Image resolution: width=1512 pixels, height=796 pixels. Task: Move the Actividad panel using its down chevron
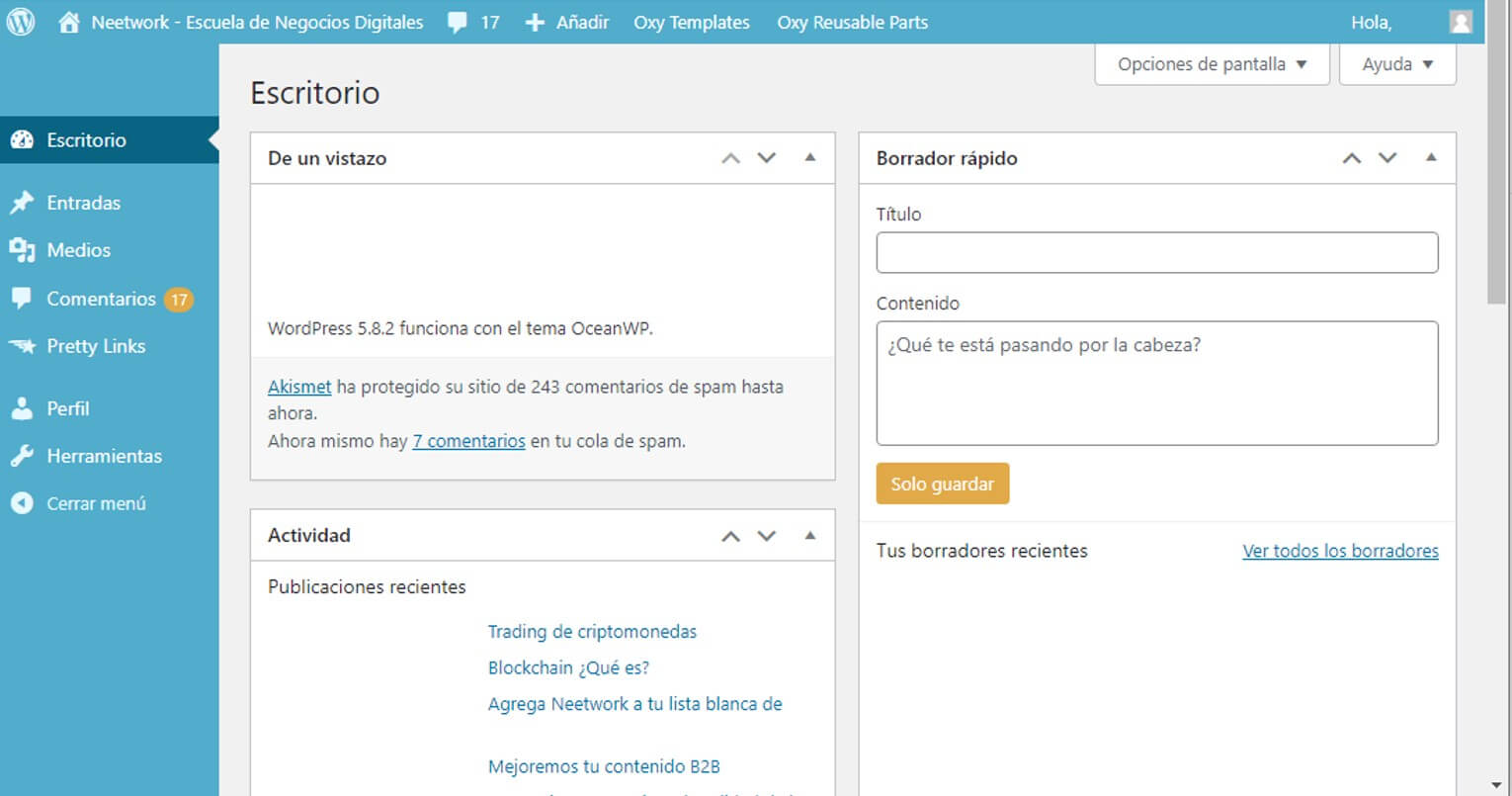[x=767, y=535]
